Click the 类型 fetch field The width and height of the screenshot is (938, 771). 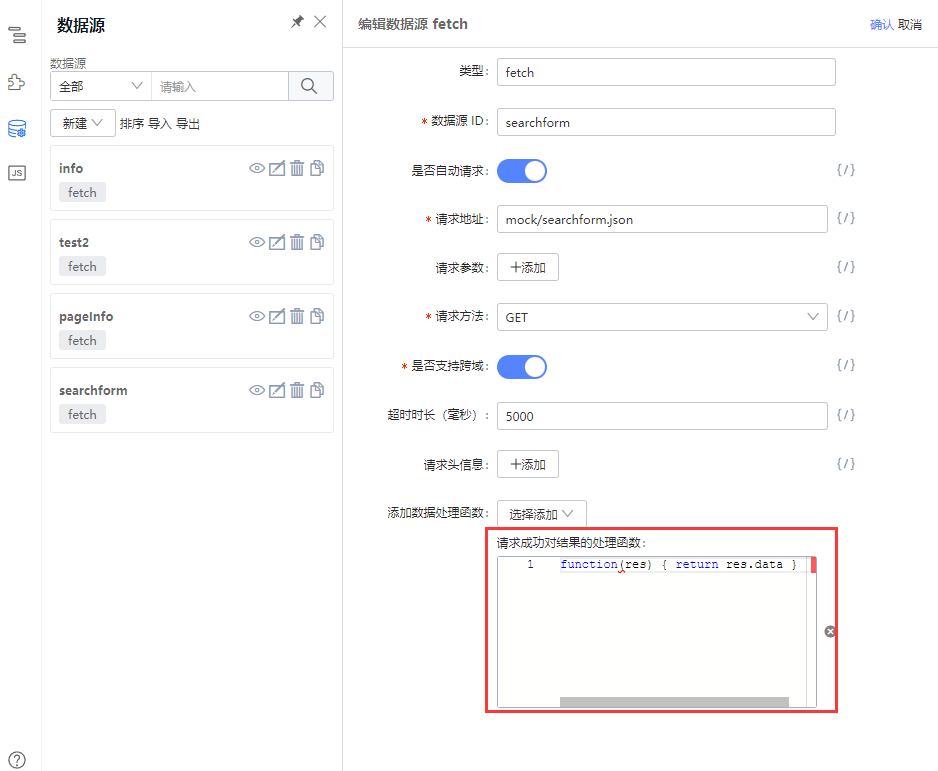click(x=666, y=72)
